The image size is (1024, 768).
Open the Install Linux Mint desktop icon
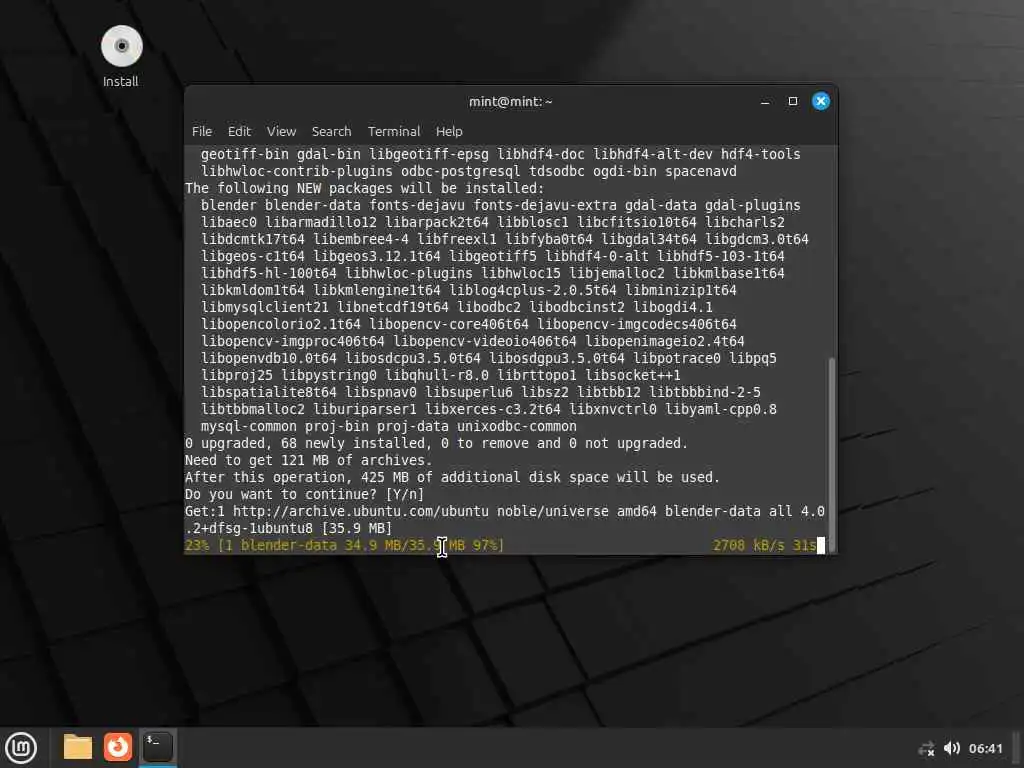[x=121, y=56]
